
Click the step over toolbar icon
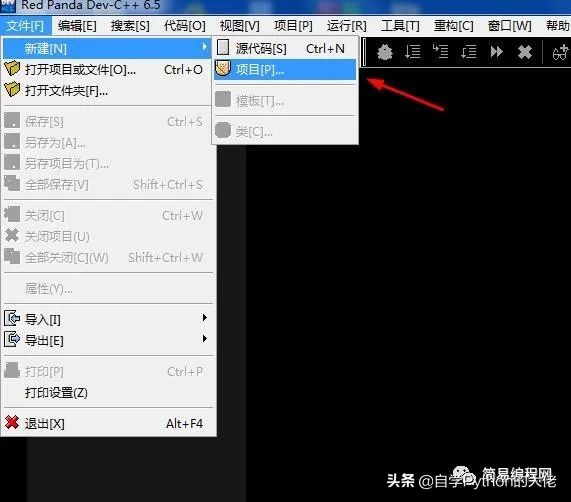[413, 52]
